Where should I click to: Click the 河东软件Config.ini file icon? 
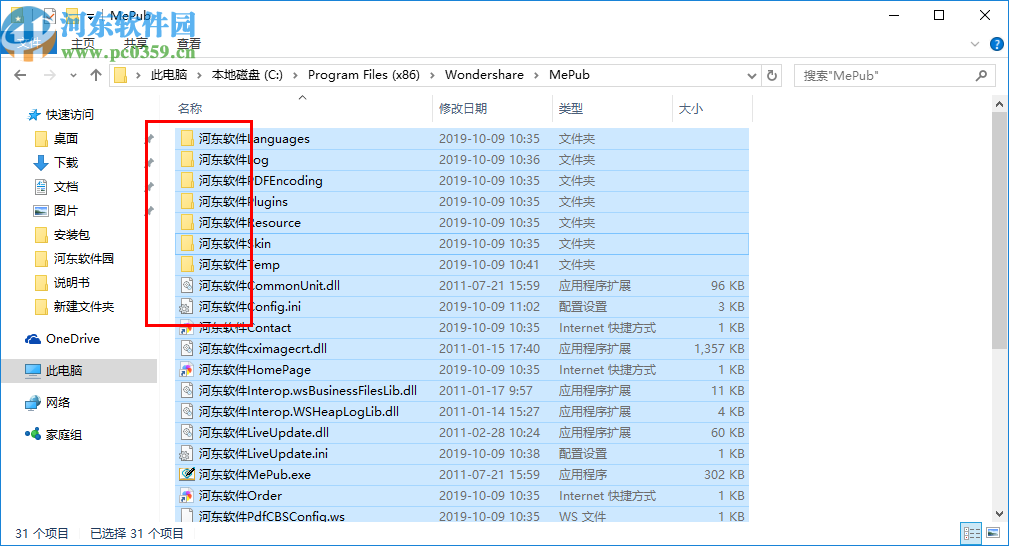[187, 306]
